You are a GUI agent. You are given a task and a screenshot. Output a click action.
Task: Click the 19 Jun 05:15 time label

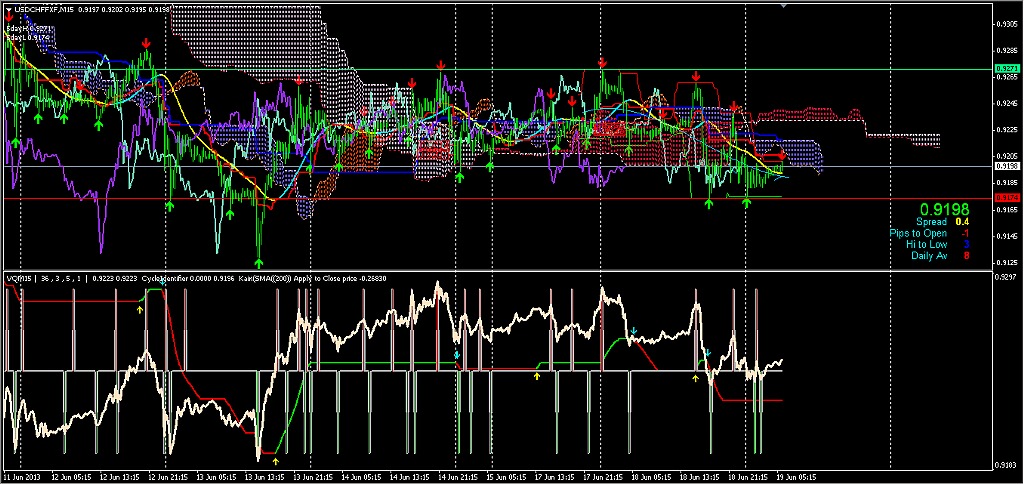click(x=795, y=476)
